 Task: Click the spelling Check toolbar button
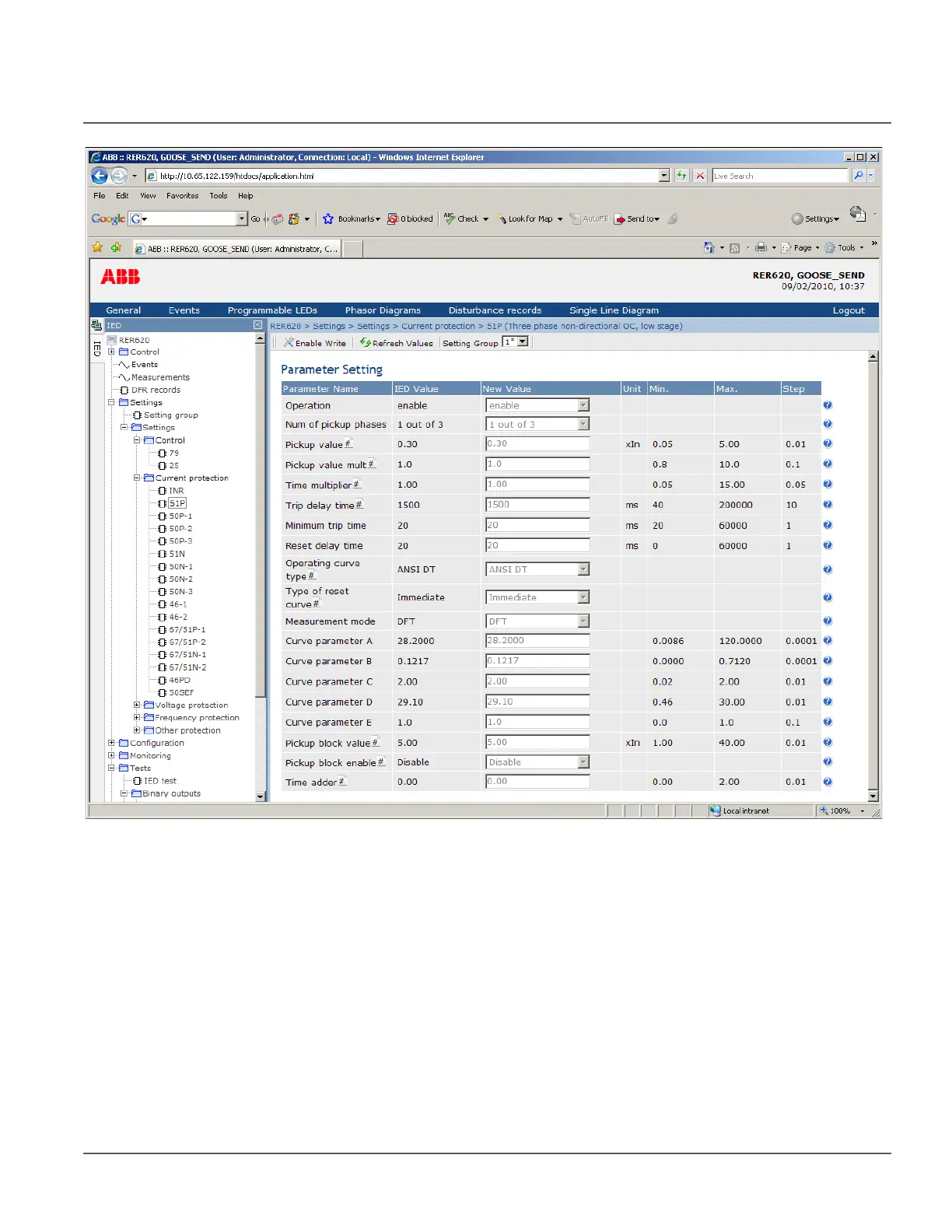466,219
